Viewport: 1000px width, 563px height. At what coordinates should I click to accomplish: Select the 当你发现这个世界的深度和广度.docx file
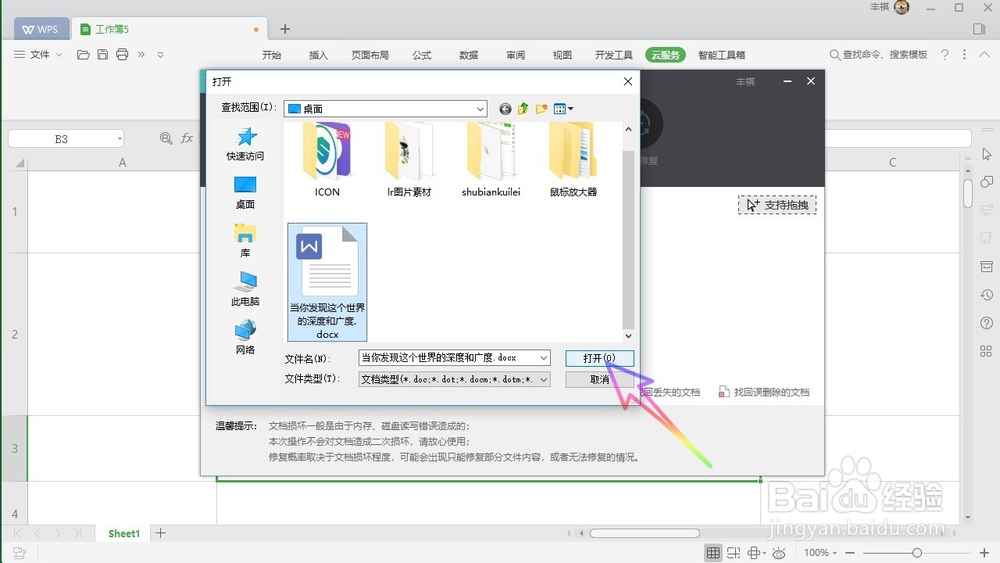point(327,282)
